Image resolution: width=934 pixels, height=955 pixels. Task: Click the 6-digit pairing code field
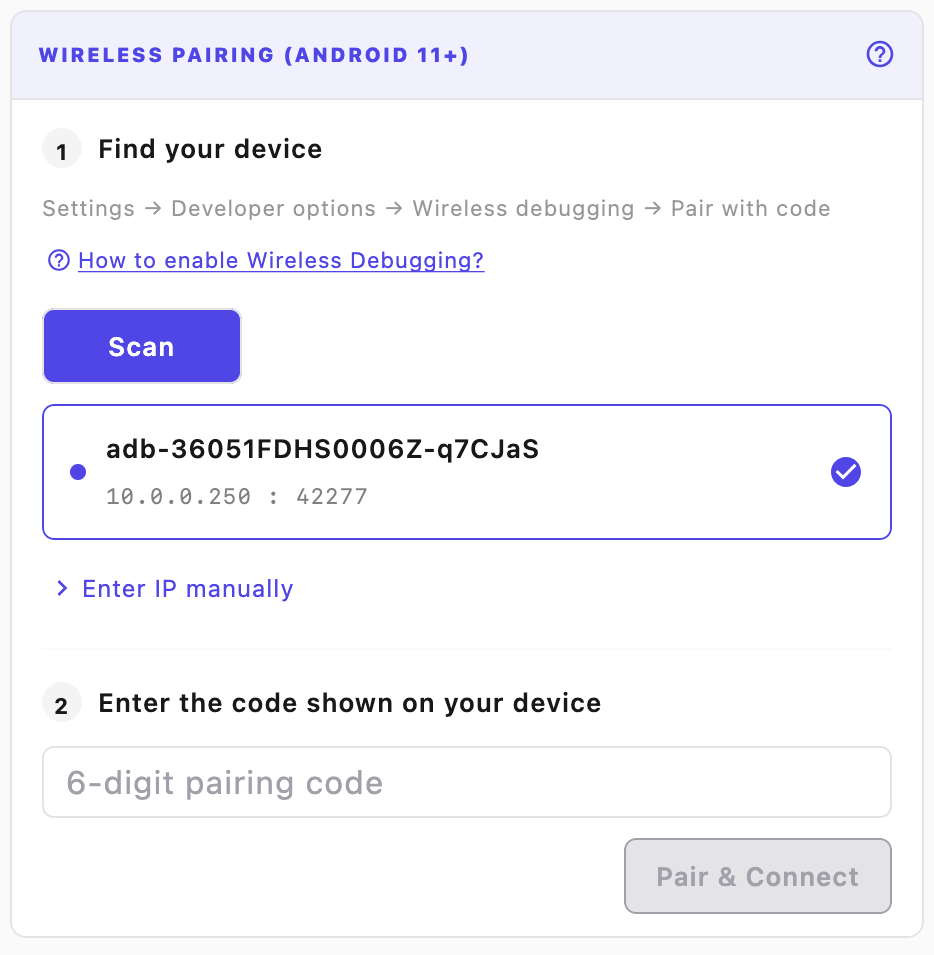466,782
